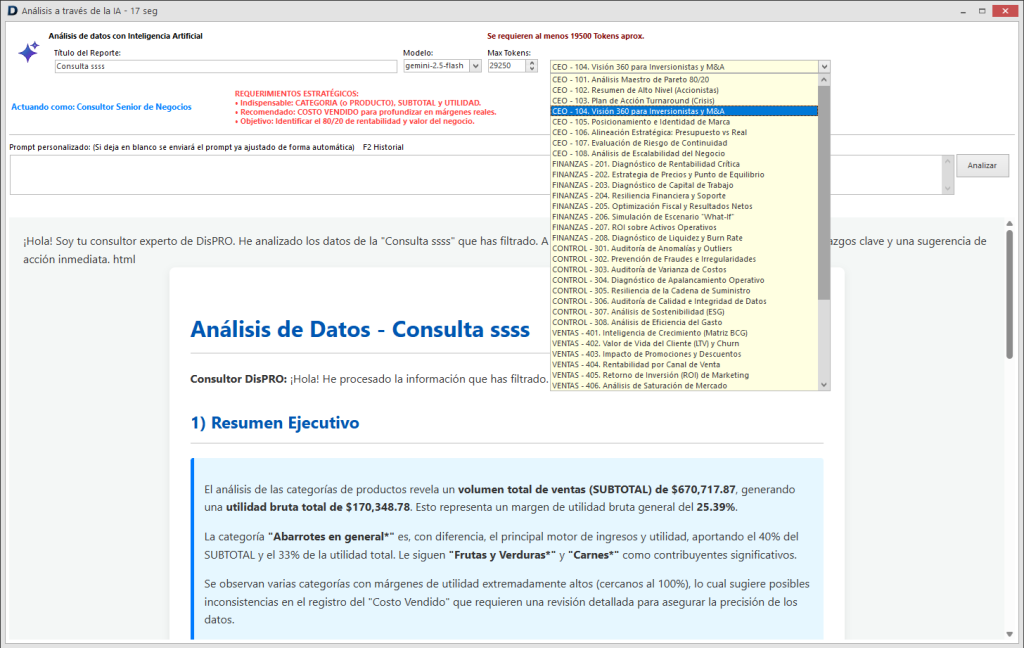Increase Max Tokens with up spinner arrow
Screen dimensions: 1024x648
530,62
